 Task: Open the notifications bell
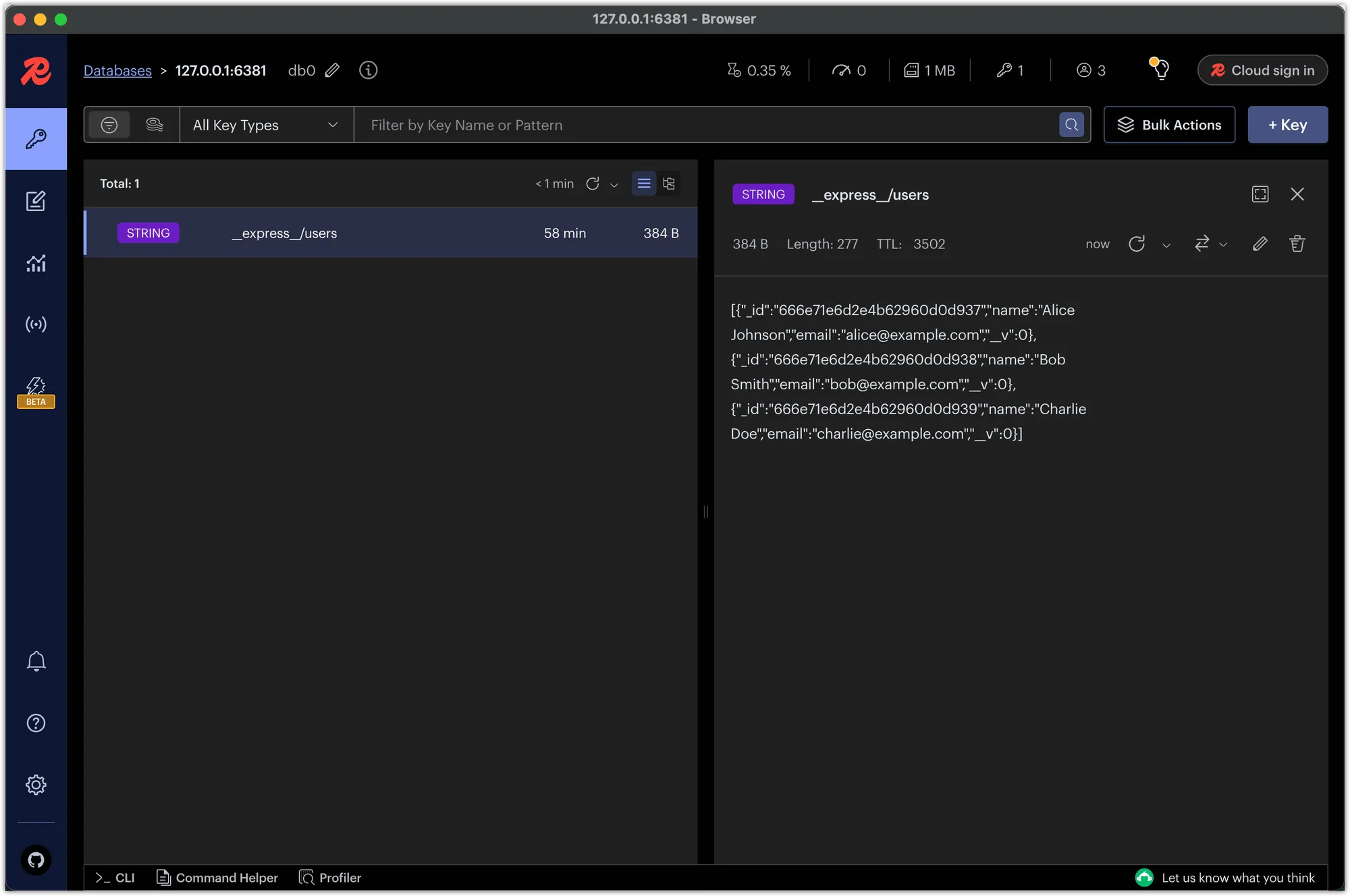pyautogui.click(x=36, y=661)
